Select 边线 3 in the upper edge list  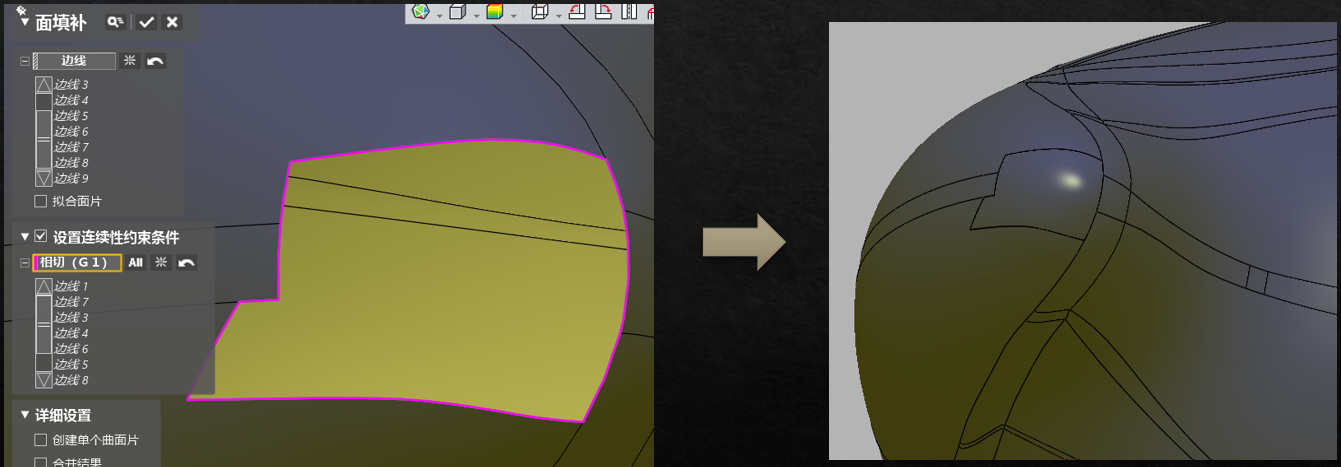coord(71,85)
